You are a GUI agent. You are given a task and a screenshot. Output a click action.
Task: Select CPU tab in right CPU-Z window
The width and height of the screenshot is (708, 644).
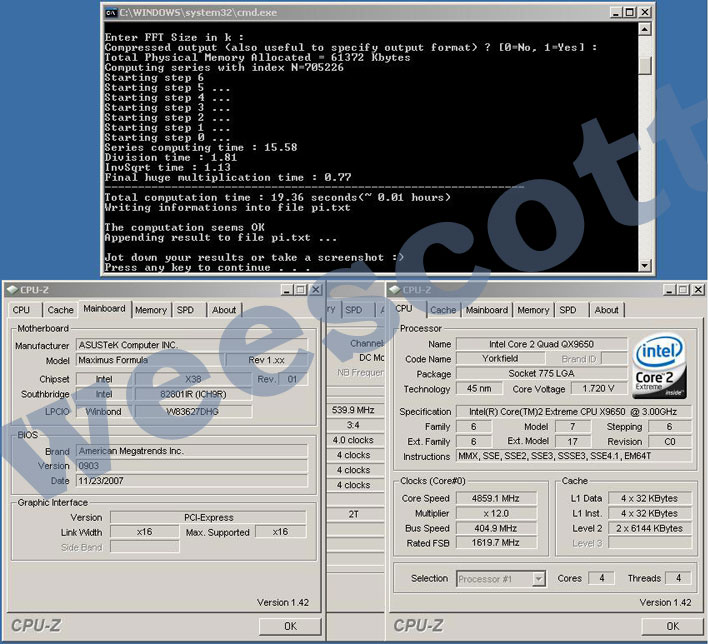click(x=404, y=308)
